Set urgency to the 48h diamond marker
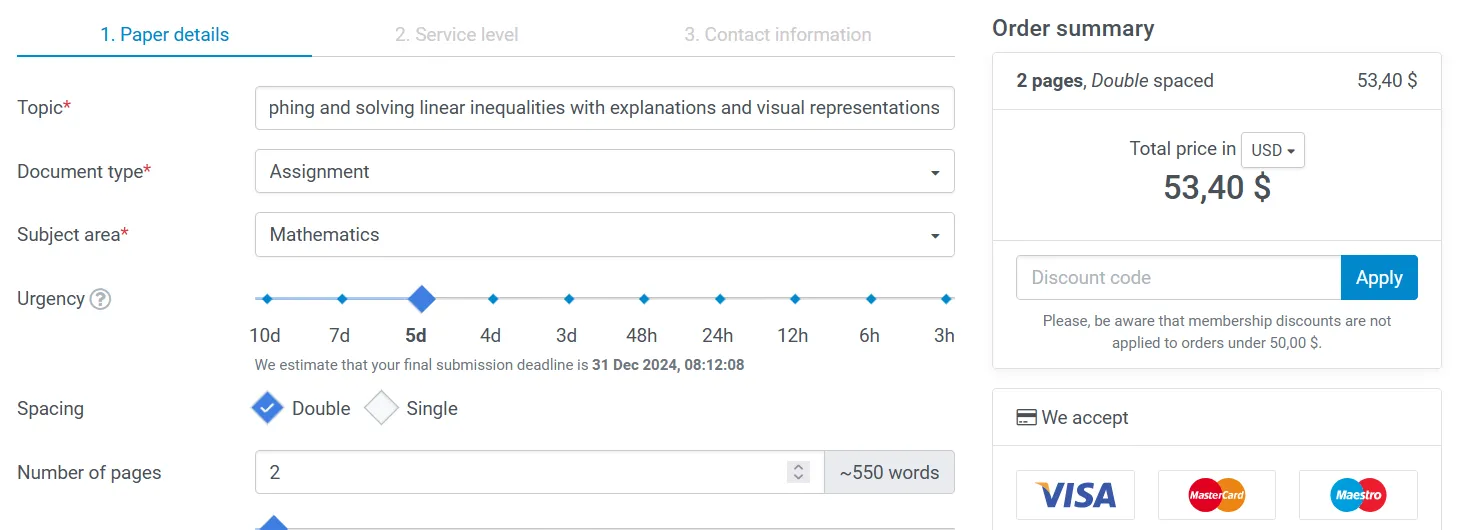The image size is (1465, 530). (x=643, y=298)
